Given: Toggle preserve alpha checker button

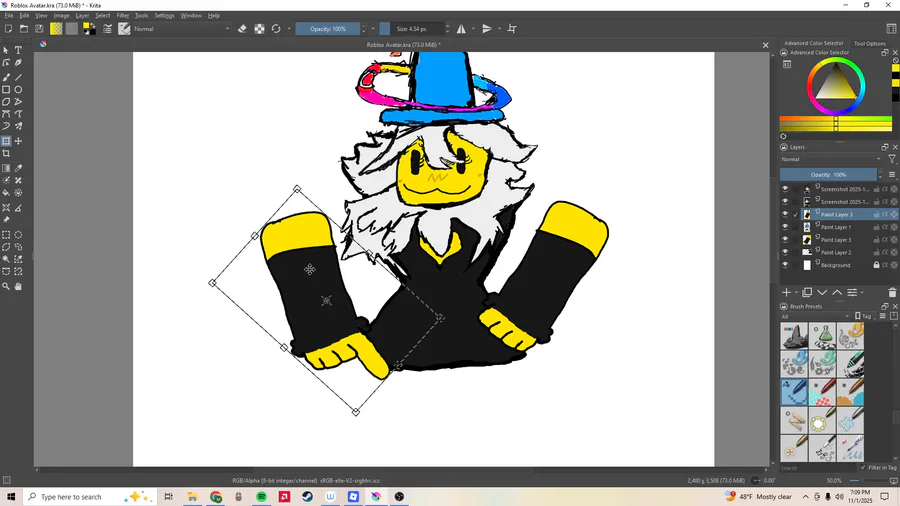Looking at the screenshot, I should tap(259, 29).
